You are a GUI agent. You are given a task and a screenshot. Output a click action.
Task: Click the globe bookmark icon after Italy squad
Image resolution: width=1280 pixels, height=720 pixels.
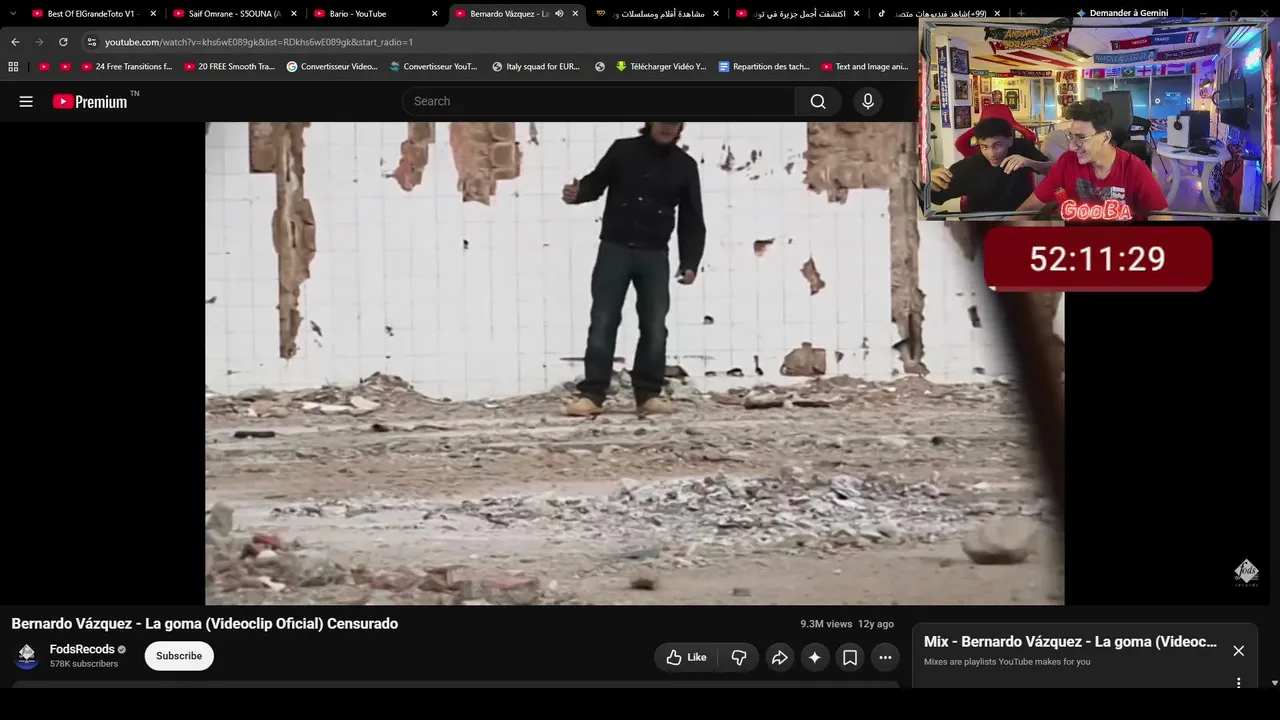pyautogui.click(x=600, y=67)
